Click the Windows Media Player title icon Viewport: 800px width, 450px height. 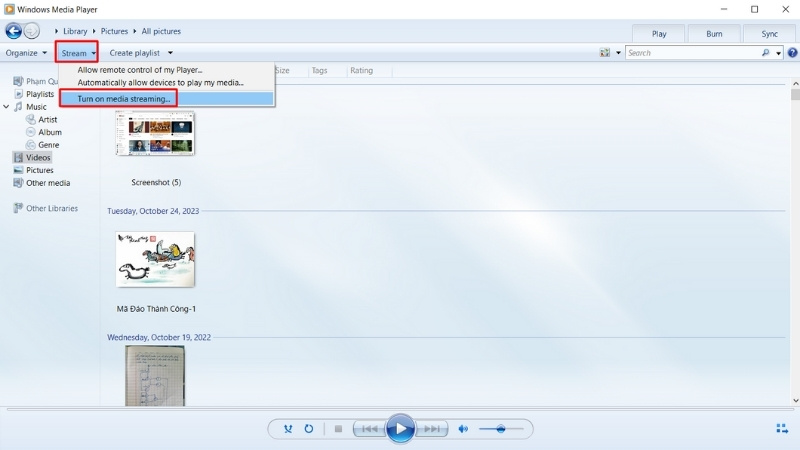tap(9, 9)
